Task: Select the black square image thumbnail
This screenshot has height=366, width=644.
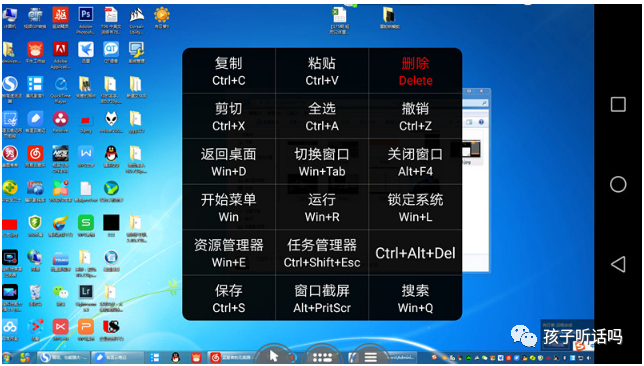Action: coord(111,224)
